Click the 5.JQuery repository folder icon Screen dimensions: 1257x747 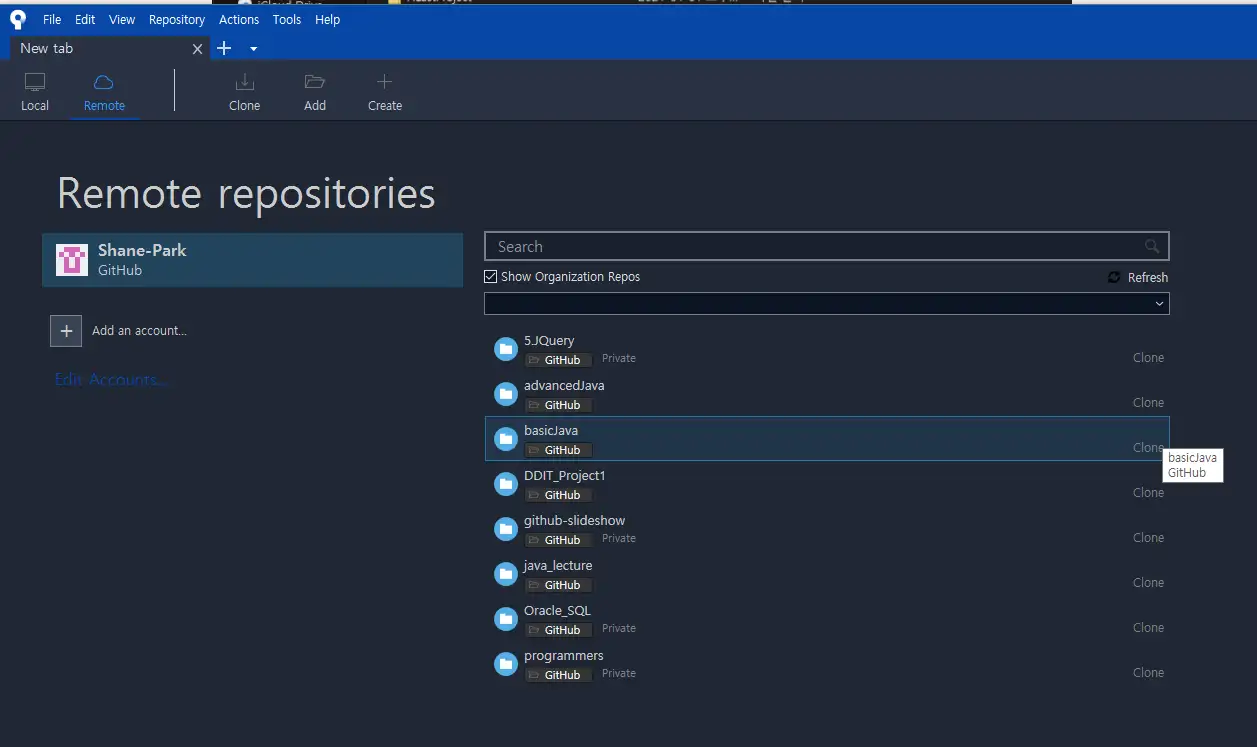click(x=506, y=349)
